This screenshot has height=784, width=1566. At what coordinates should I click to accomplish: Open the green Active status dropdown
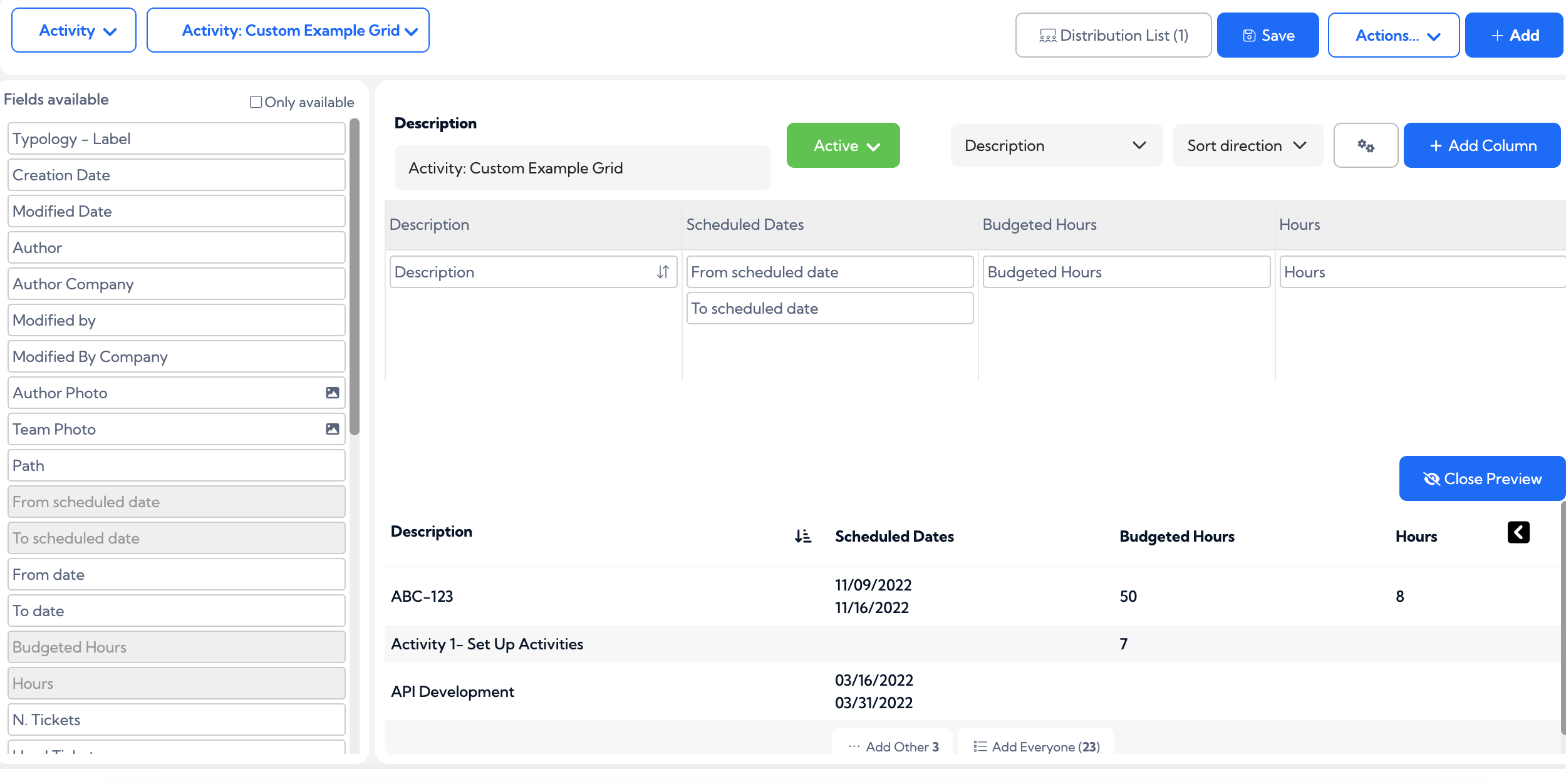point(843,145)
